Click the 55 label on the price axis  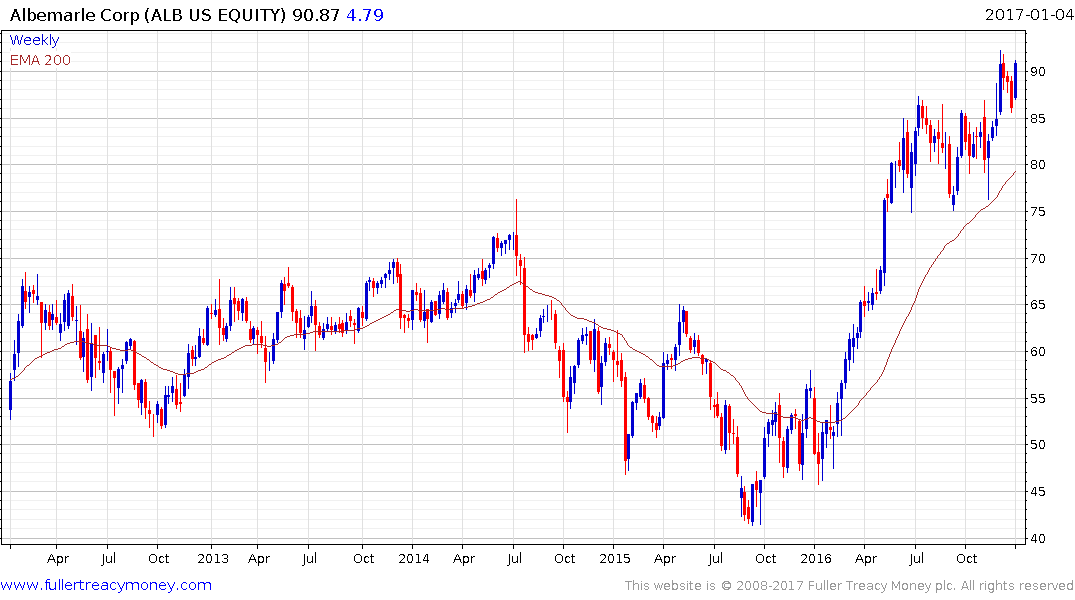(1037, 398)
